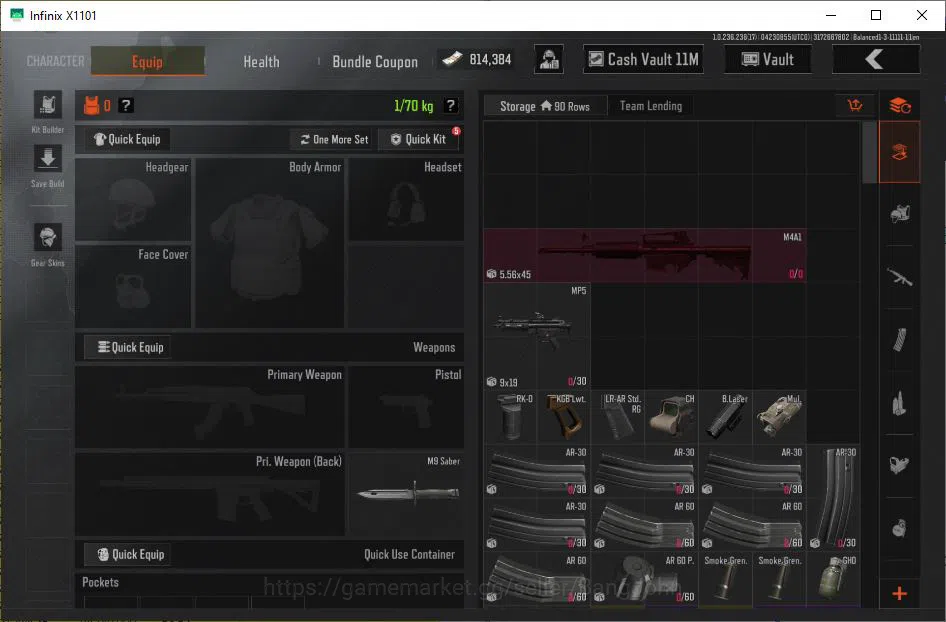The width and height of the screenshot is (946, 622).
Task: Select the CH holographic sight item
Action: [671, 417]
